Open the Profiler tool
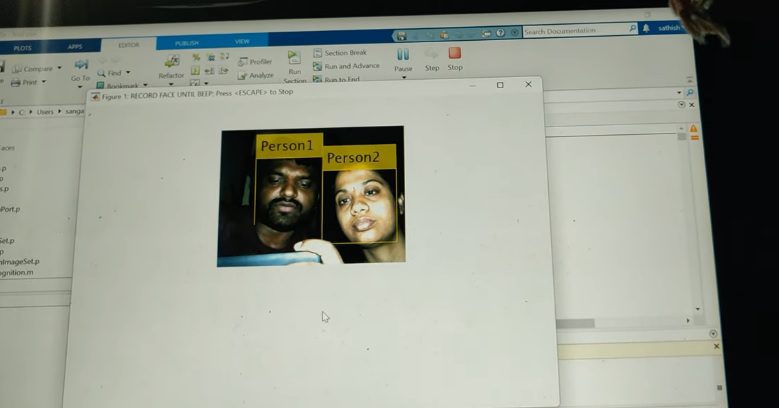 (x=255, y=62)
